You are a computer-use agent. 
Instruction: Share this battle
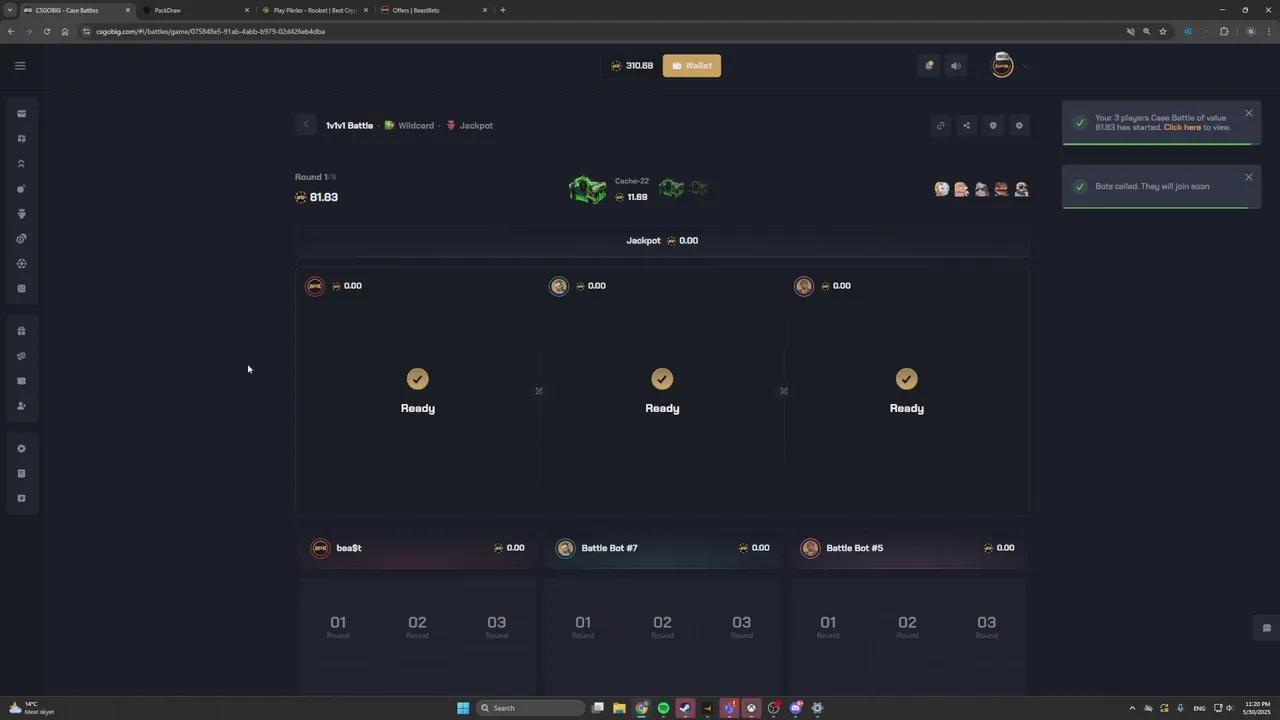[x=966, y=126]
